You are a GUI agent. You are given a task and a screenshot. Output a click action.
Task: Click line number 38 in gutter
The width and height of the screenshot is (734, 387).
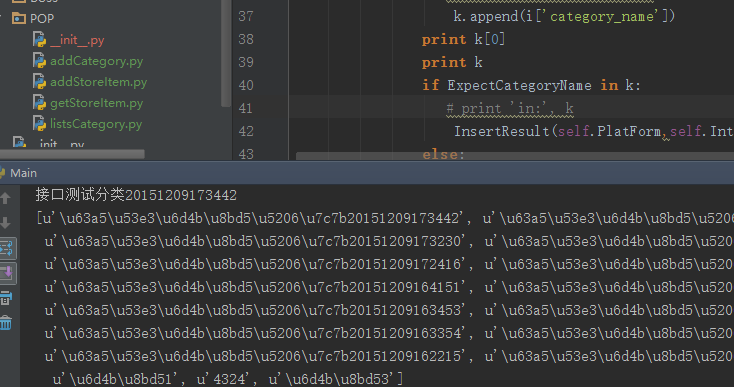[246, 39]
